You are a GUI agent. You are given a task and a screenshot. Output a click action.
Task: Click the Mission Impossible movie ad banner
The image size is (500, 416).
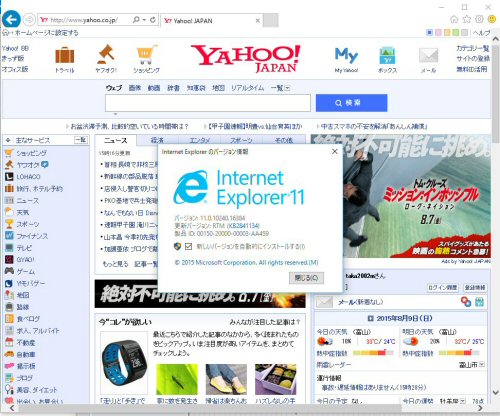(401, 196)
